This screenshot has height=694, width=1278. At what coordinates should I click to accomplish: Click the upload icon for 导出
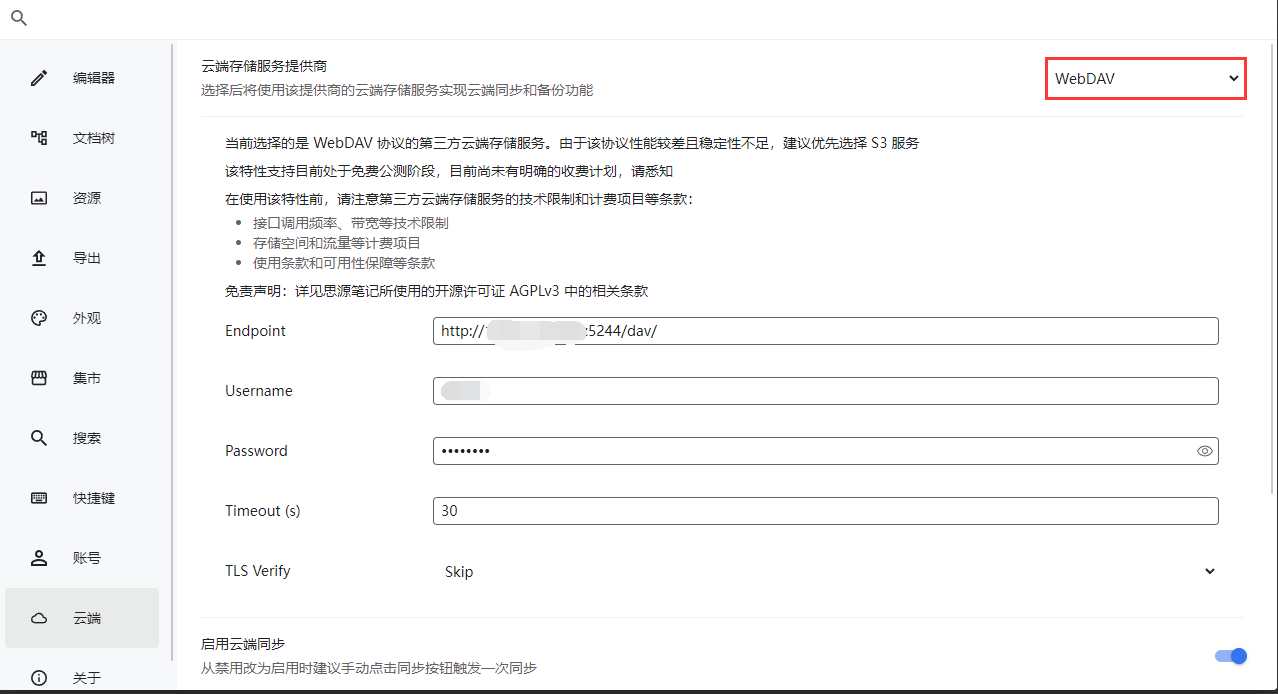[x=39, y=258]
